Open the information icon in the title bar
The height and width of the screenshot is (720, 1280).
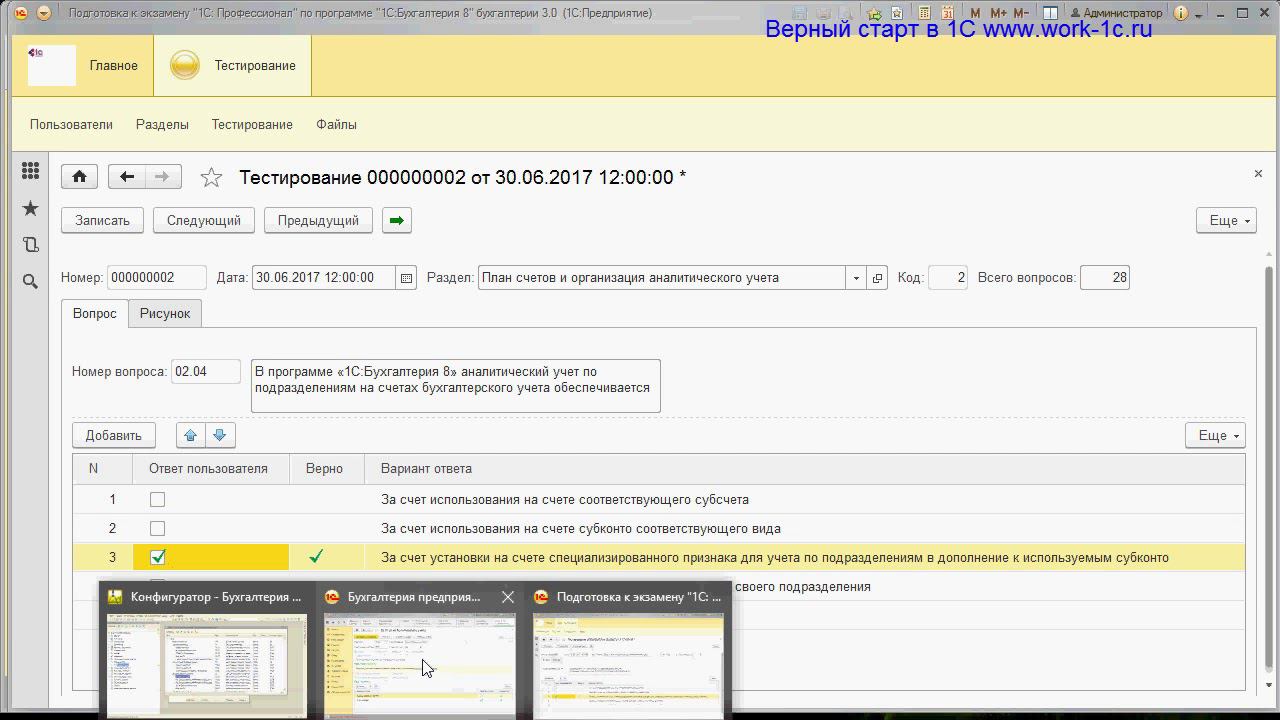pyautogui.click(x=1181, y=13)
